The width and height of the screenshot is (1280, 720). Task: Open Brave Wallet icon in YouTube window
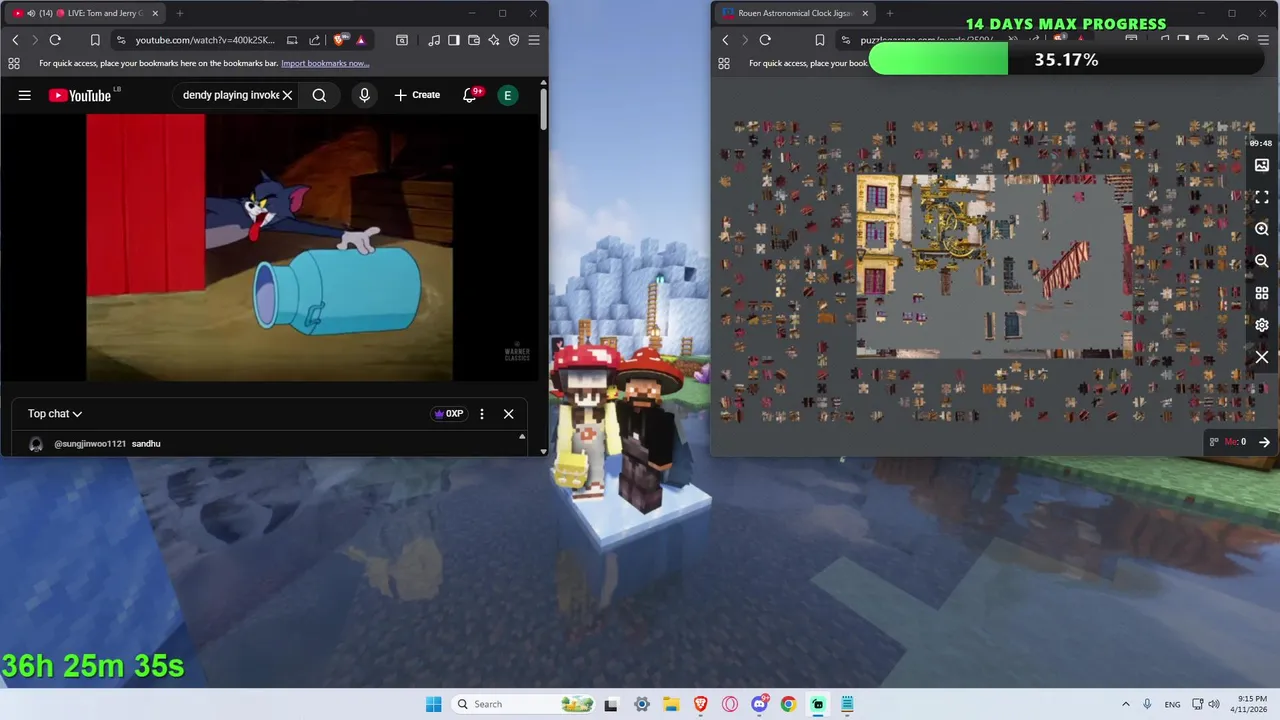(474, 40)
